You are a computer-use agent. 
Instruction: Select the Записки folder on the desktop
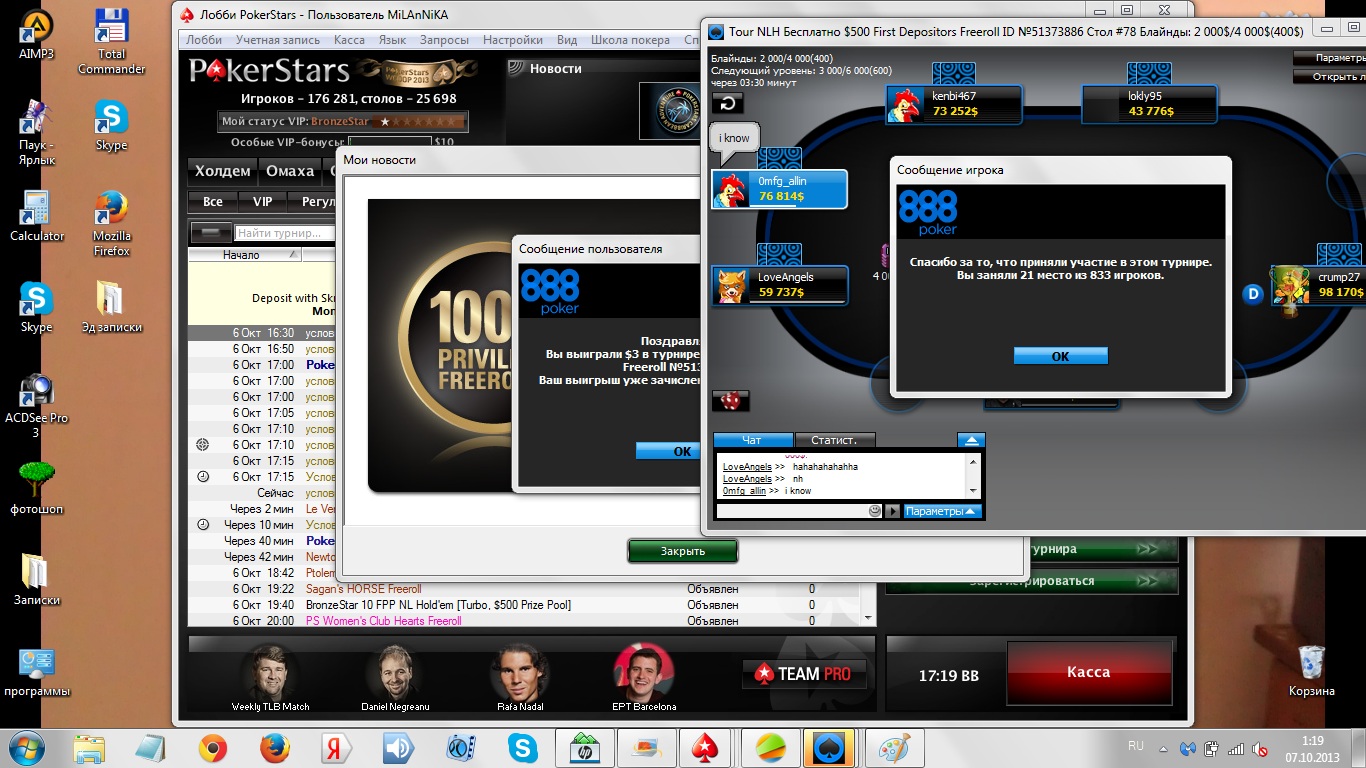(x=37, y=580)
